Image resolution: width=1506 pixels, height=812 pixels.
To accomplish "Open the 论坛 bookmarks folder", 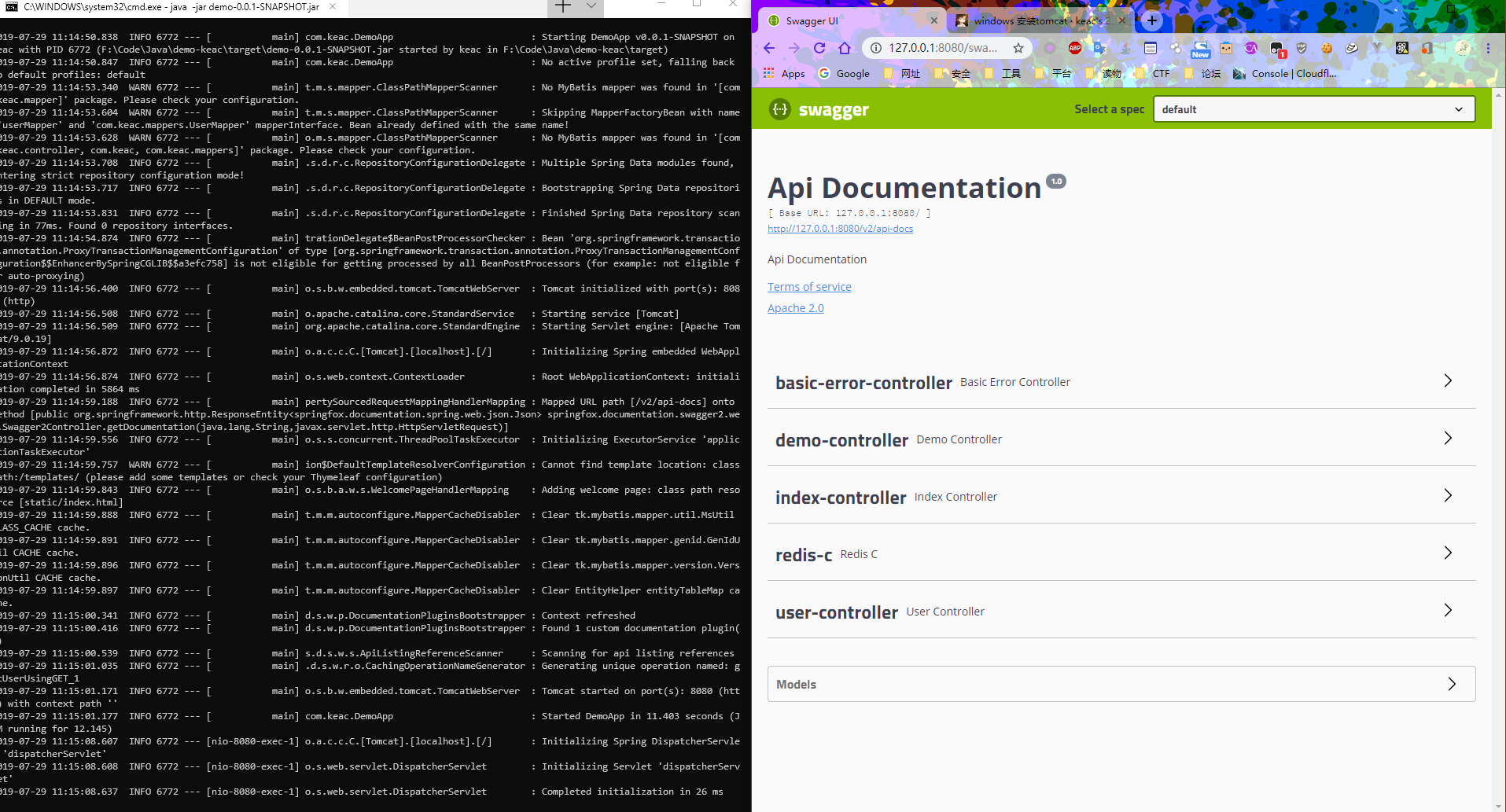I will coord(1202,73).
